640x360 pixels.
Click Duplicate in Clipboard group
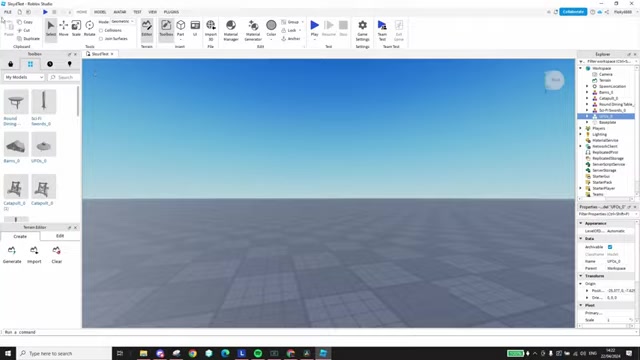pyautogui.click(x=29, y=39)
